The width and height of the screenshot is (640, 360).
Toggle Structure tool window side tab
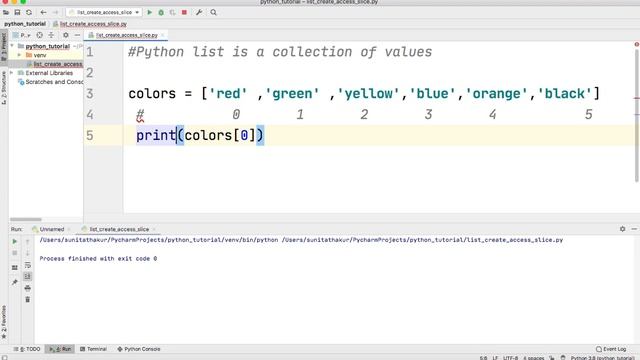(x=4, y=87)
